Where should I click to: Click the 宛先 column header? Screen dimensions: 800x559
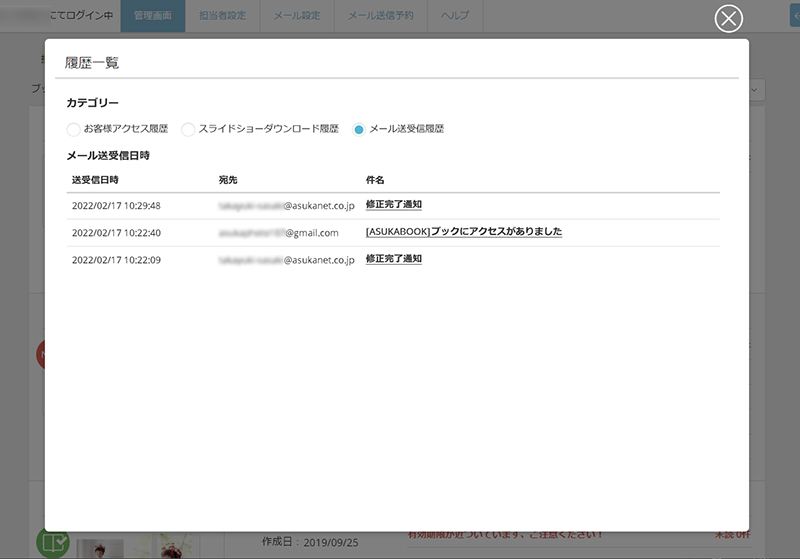(x=228, y=180)
